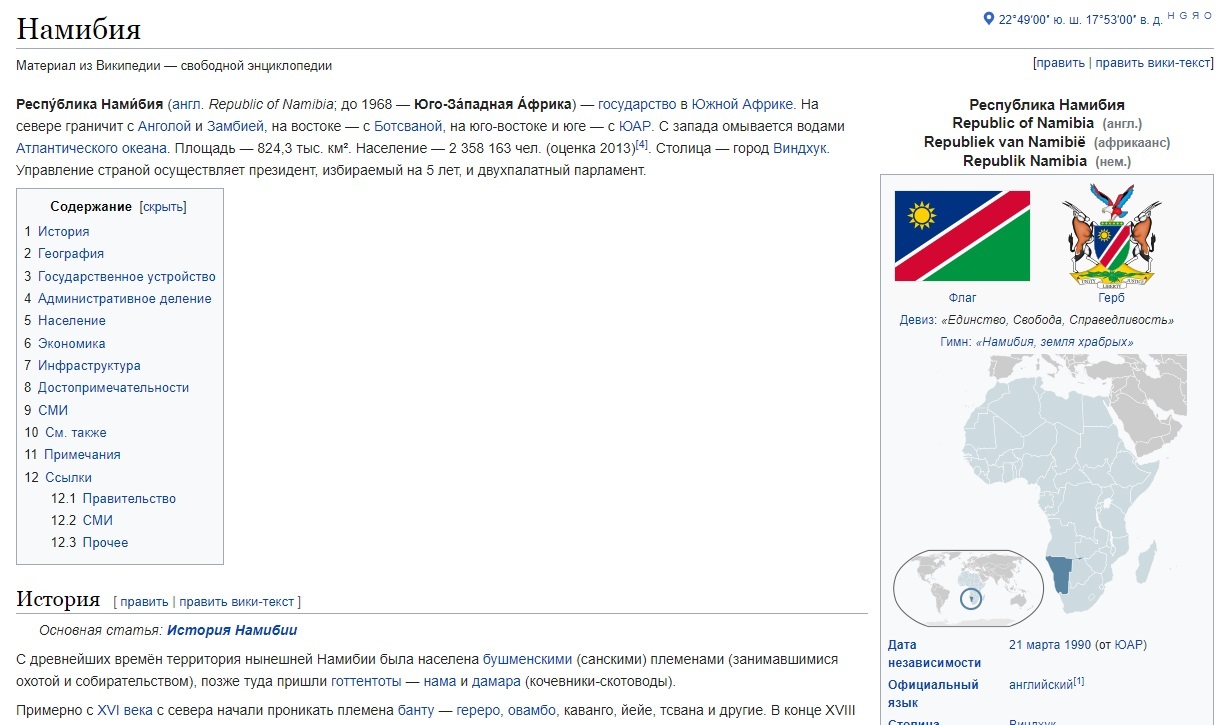The height and width of the screenshot is (725, 1217).
Task: Follow the «Виндхук» capital link in intro
Action: 800,149
